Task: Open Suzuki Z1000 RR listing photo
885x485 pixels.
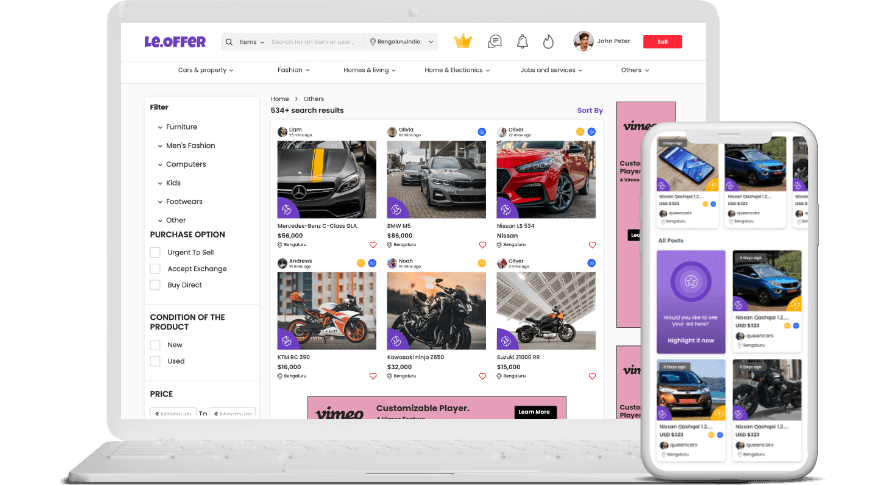Action: click(546, 311)
